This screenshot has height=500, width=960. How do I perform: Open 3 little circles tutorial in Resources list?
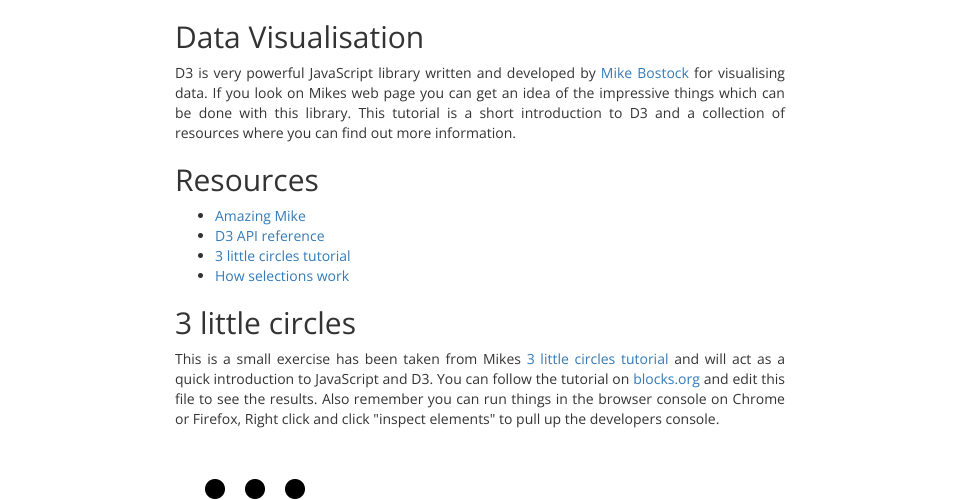(282, 256)
